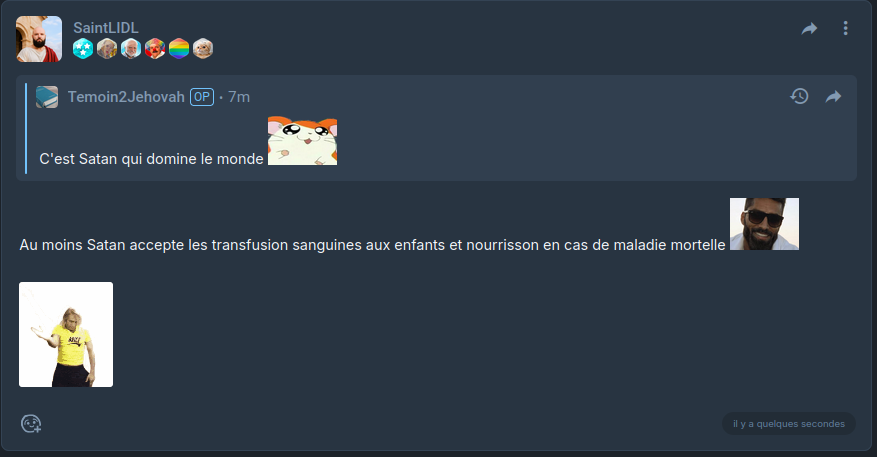Open the Temoin2Jehovah username link
This screenshot has height=457, width=877.
pyautogui.click(x=126, y=97)
